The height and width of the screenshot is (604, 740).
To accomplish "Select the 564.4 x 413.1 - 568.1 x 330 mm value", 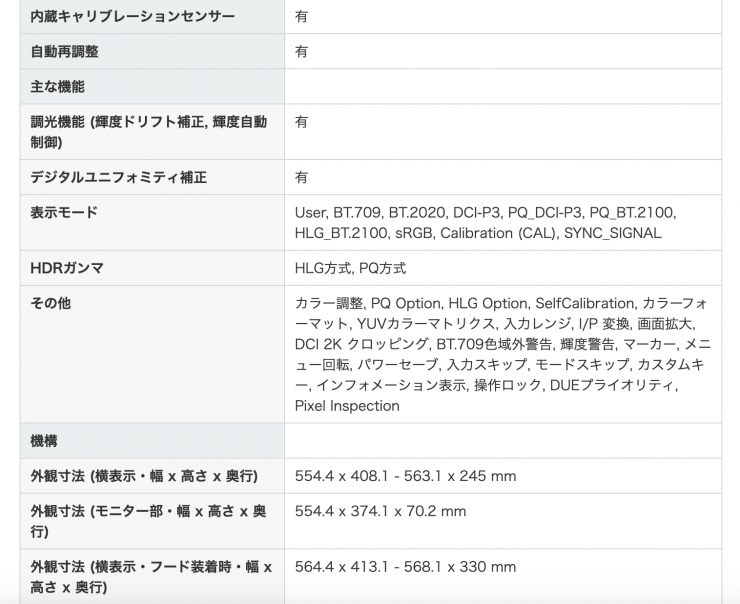I will pos(405,567).
